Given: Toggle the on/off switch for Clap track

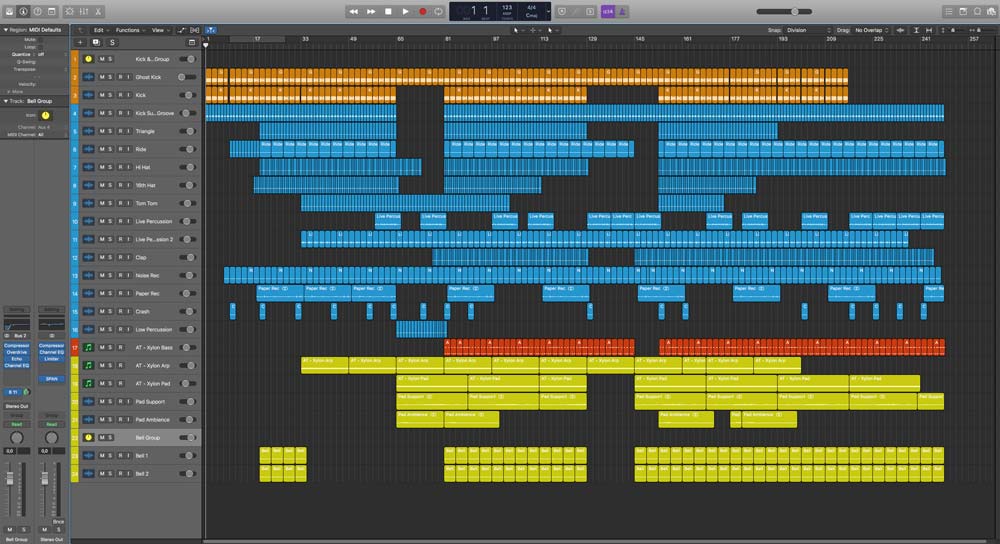Looking at the screenshot, I should tap(187, 257).
